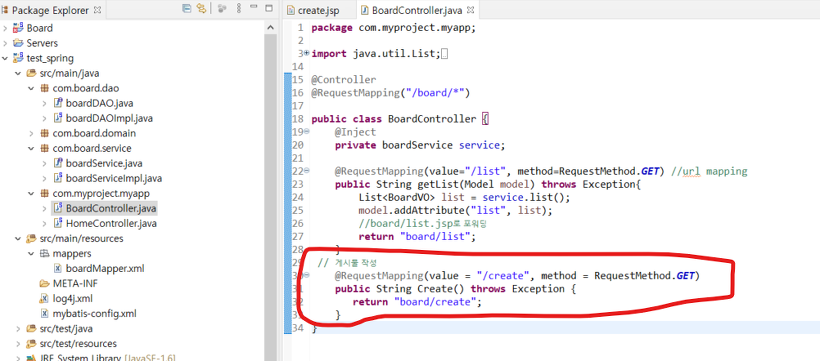The image size is (820, 361).
Task: Open the Package Explorer View Menu dots
Action: coord(238,8)
